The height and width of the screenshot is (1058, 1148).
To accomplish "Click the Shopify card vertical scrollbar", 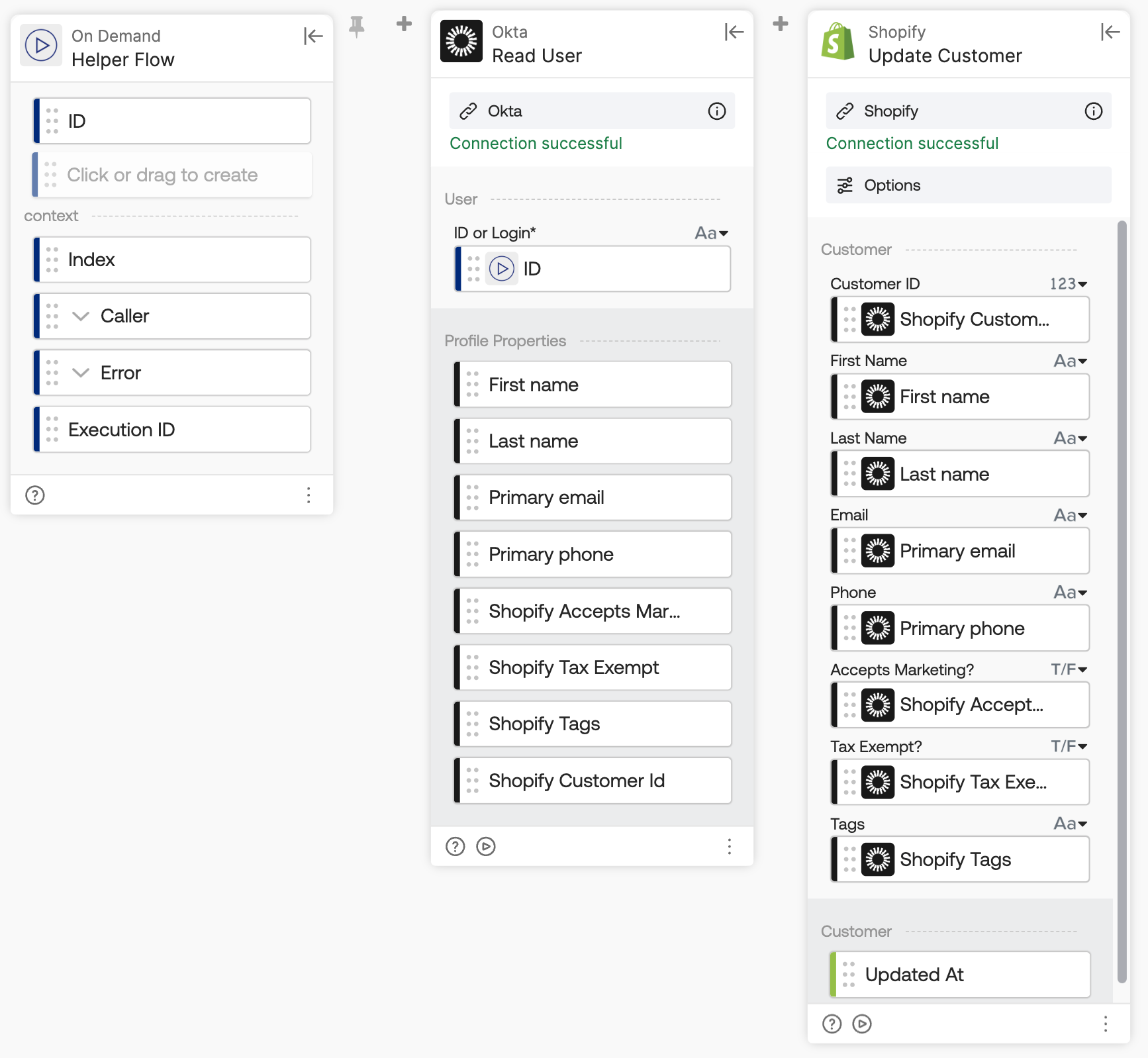I will pyautogui.click(x=1122, y=602).
